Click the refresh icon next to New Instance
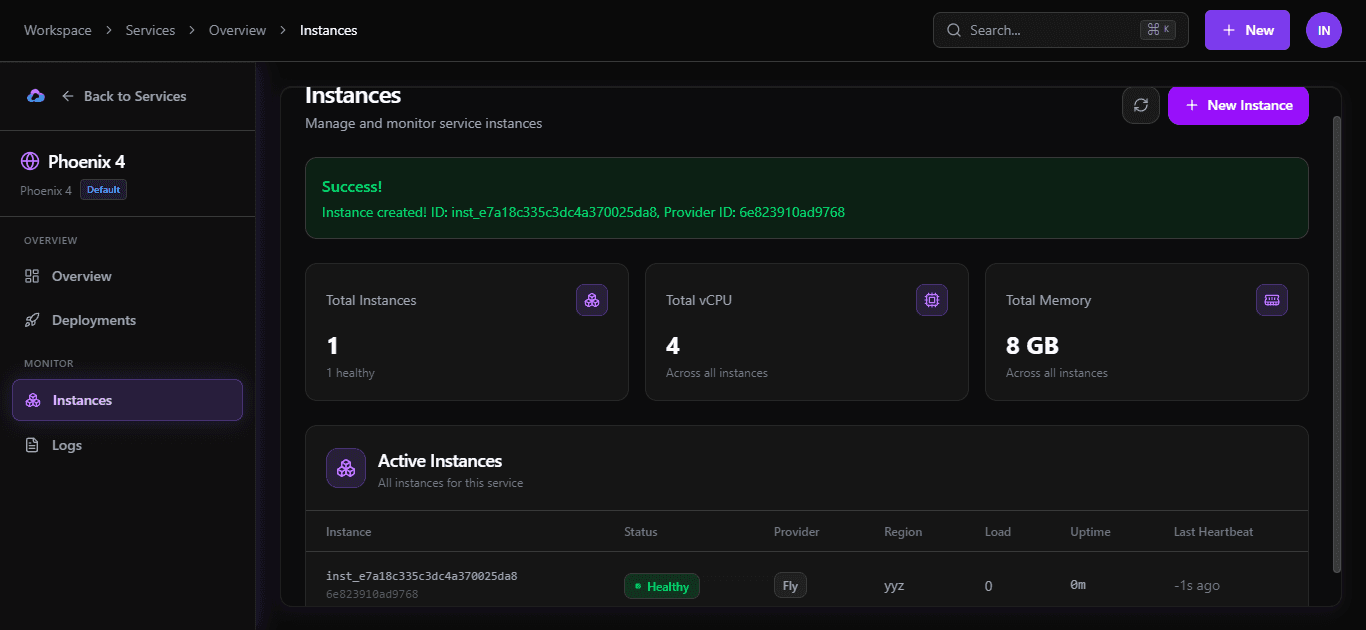The width and height of the screenshot is (1366, 630). [x=1141, y=105]
